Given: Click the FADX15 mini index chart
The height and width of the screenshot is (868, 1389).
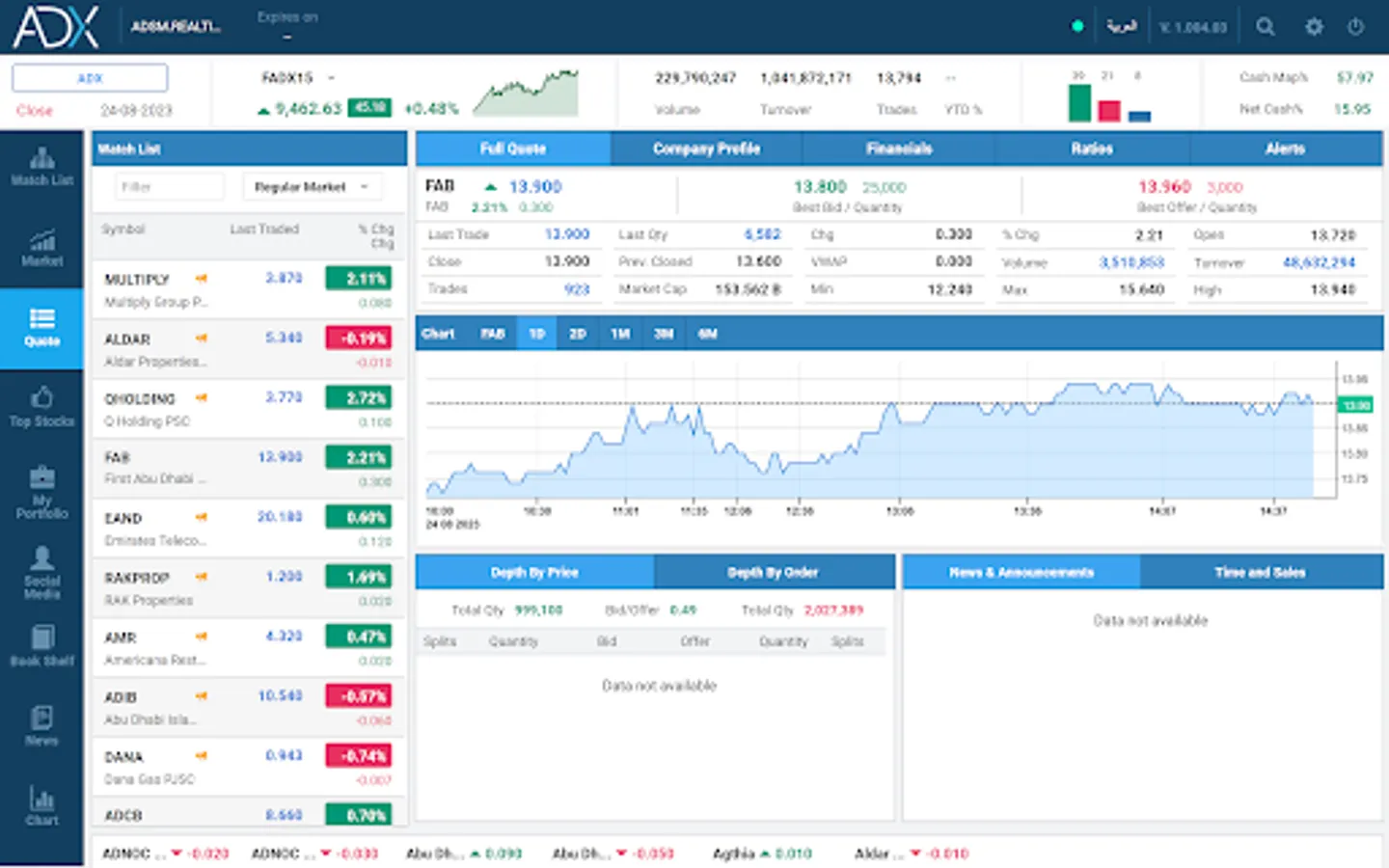Looking at the screenshot, I should point(526,94).
